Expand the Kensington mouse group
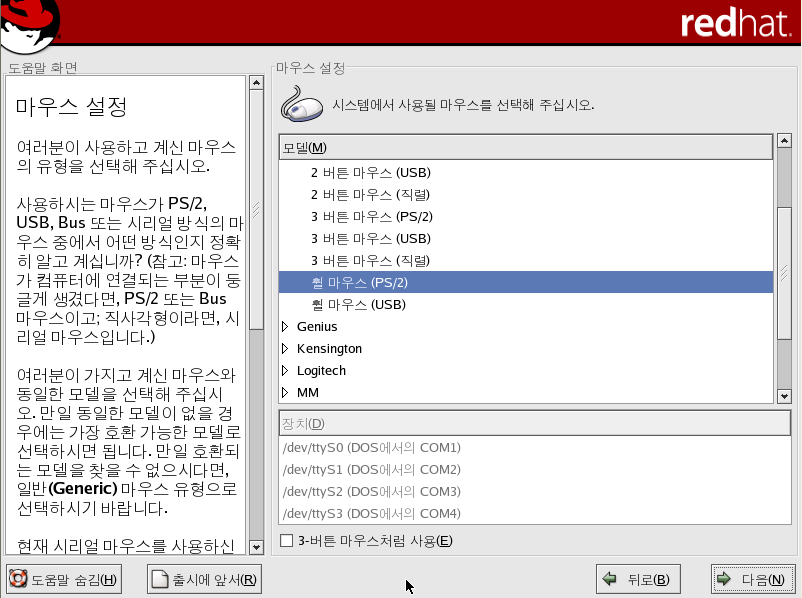 click(x=285, y=348)
